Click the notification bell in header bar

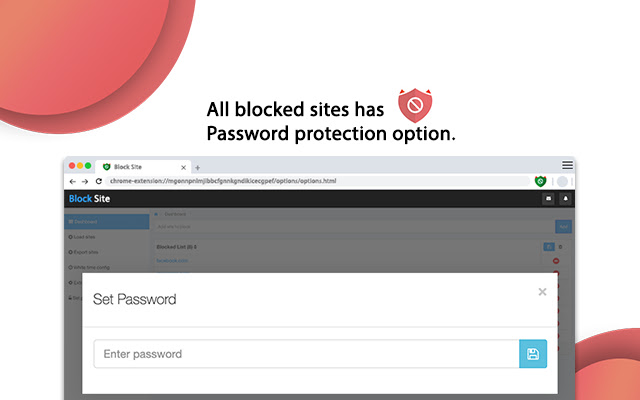pyautogui.click(x=564, y=199)
